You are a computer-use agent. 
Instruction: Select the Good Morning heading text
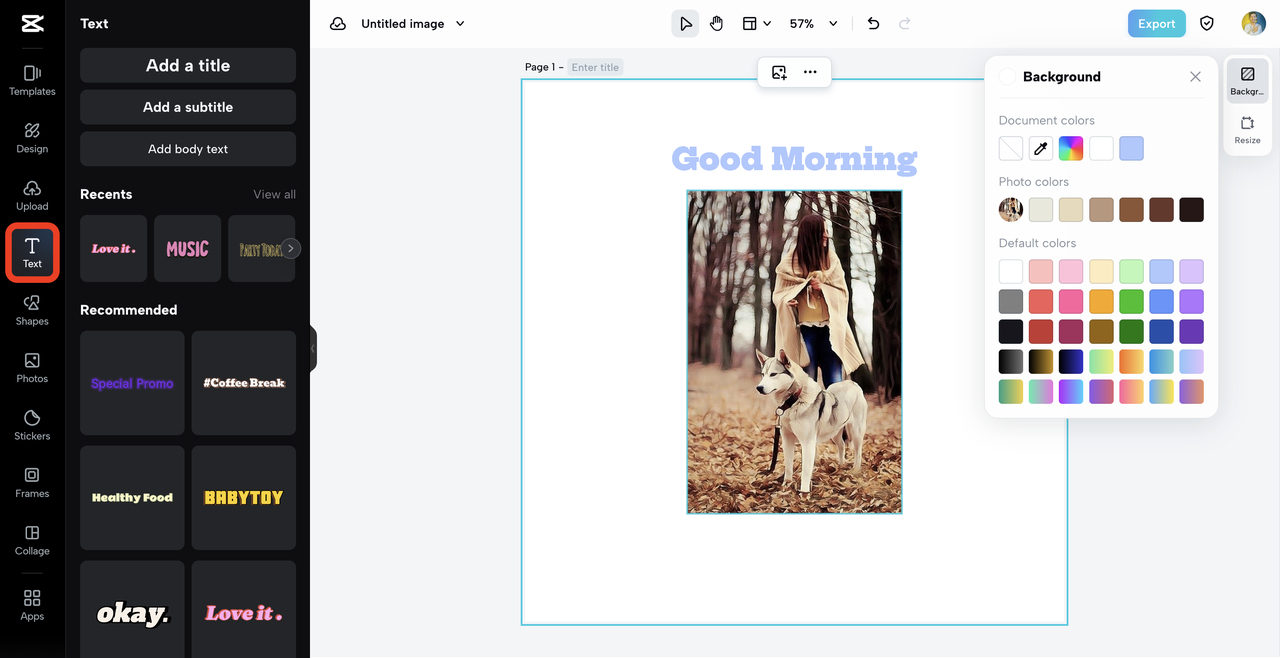click(x=794, y=159)
